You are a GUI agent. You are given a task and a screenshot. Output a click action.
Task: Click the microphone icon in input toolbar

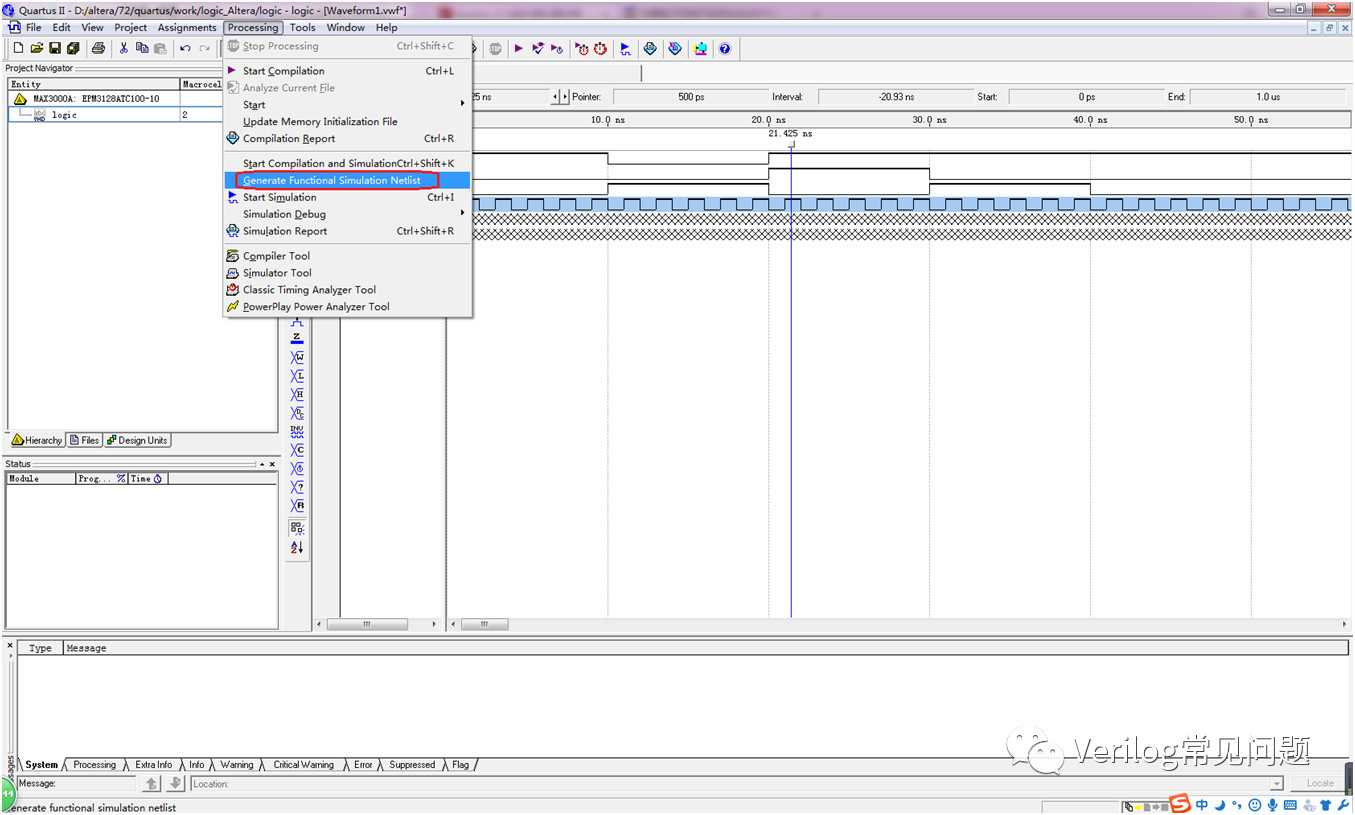click(x=1272, y=805)
